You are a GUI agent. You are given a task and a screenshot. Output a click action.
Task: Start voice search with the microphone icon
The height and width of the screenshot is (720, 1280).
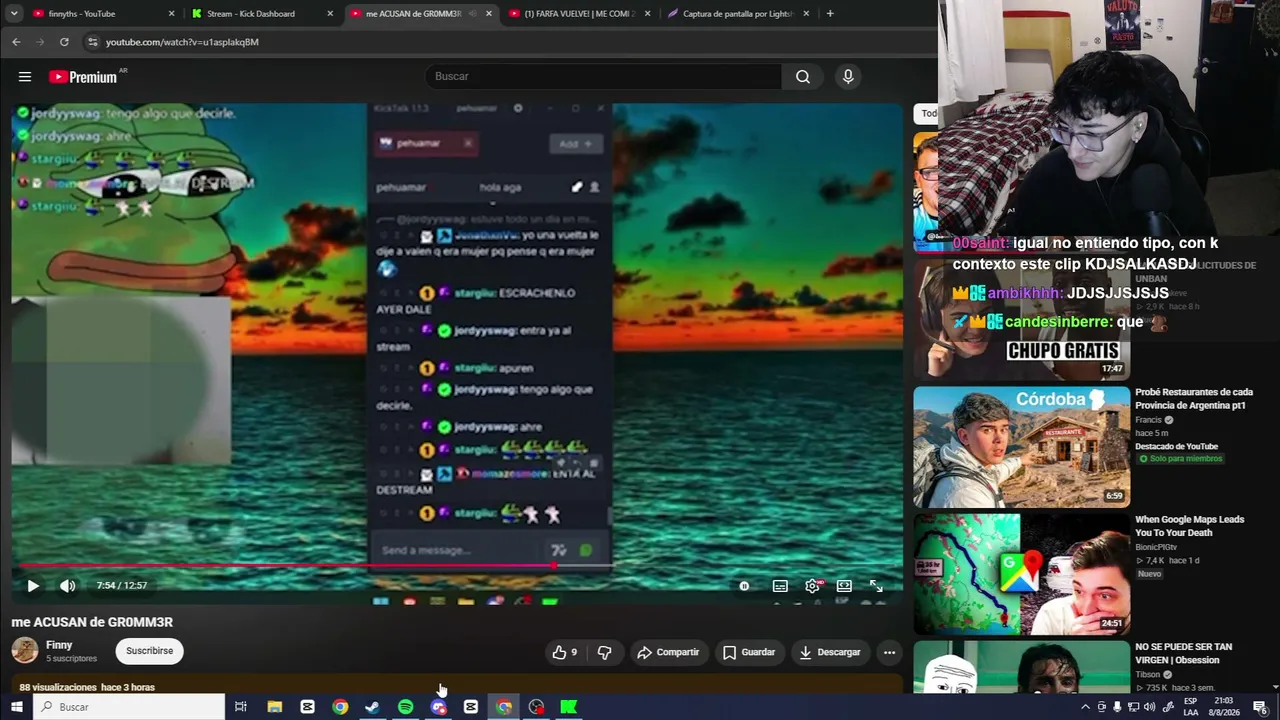pos(848,77)
